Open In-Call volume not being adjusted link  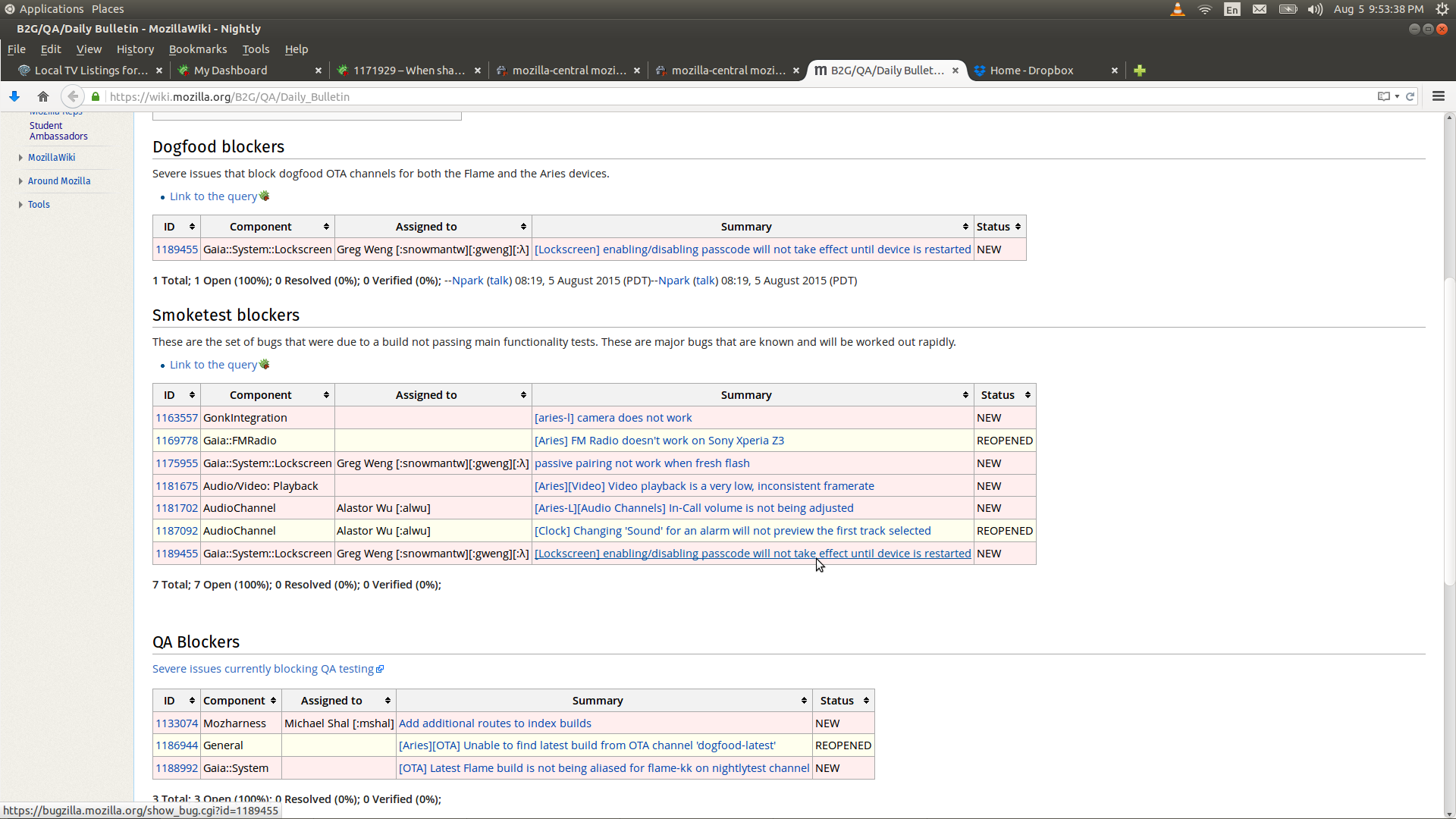tap(694, 508)
